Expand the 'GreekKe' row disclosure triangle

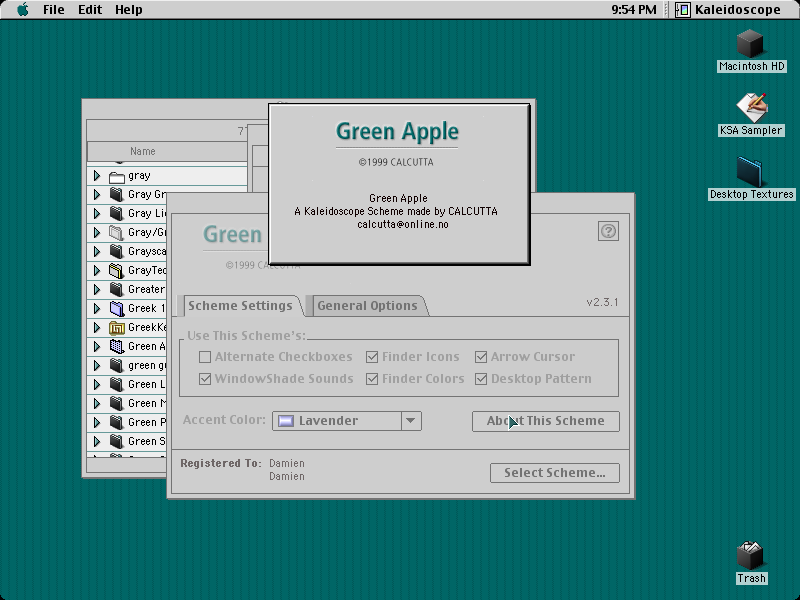click(97, 328)
